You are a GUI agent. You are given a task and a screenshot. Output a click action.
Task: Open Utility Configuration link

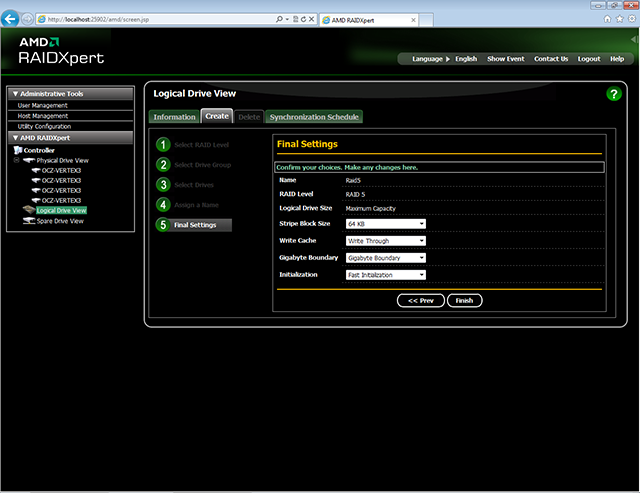pyautogui.click(x=44, y=127)
